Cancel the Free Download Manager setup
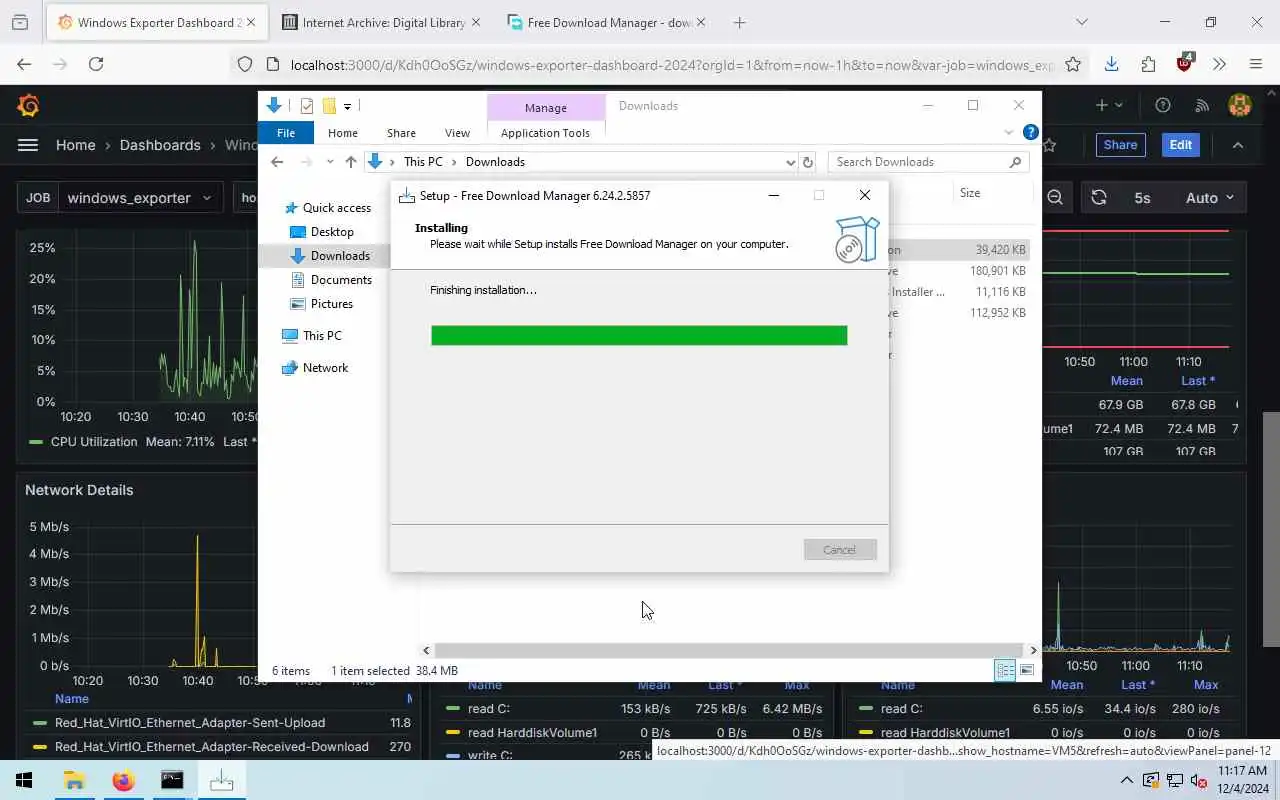 [840, 550]
